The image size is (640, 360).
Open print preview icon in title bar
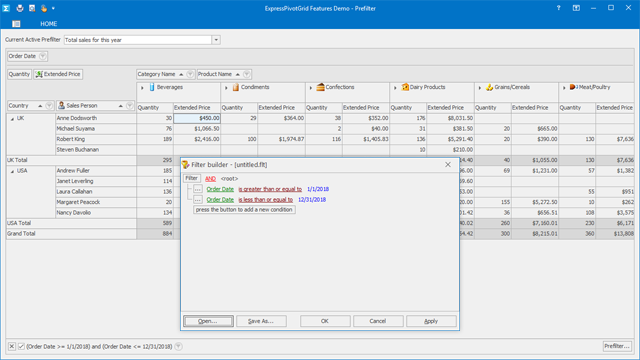(x=32, y=8)
